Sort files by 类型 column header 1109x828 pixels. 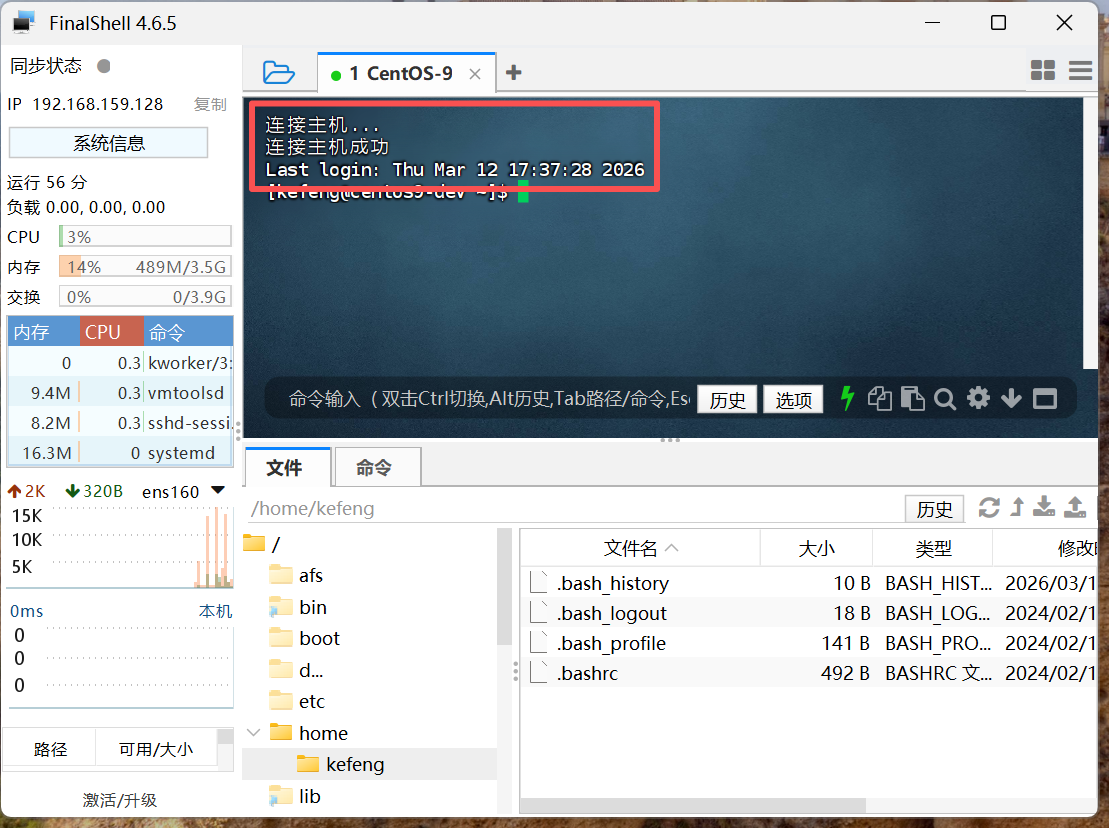[933, 548]
